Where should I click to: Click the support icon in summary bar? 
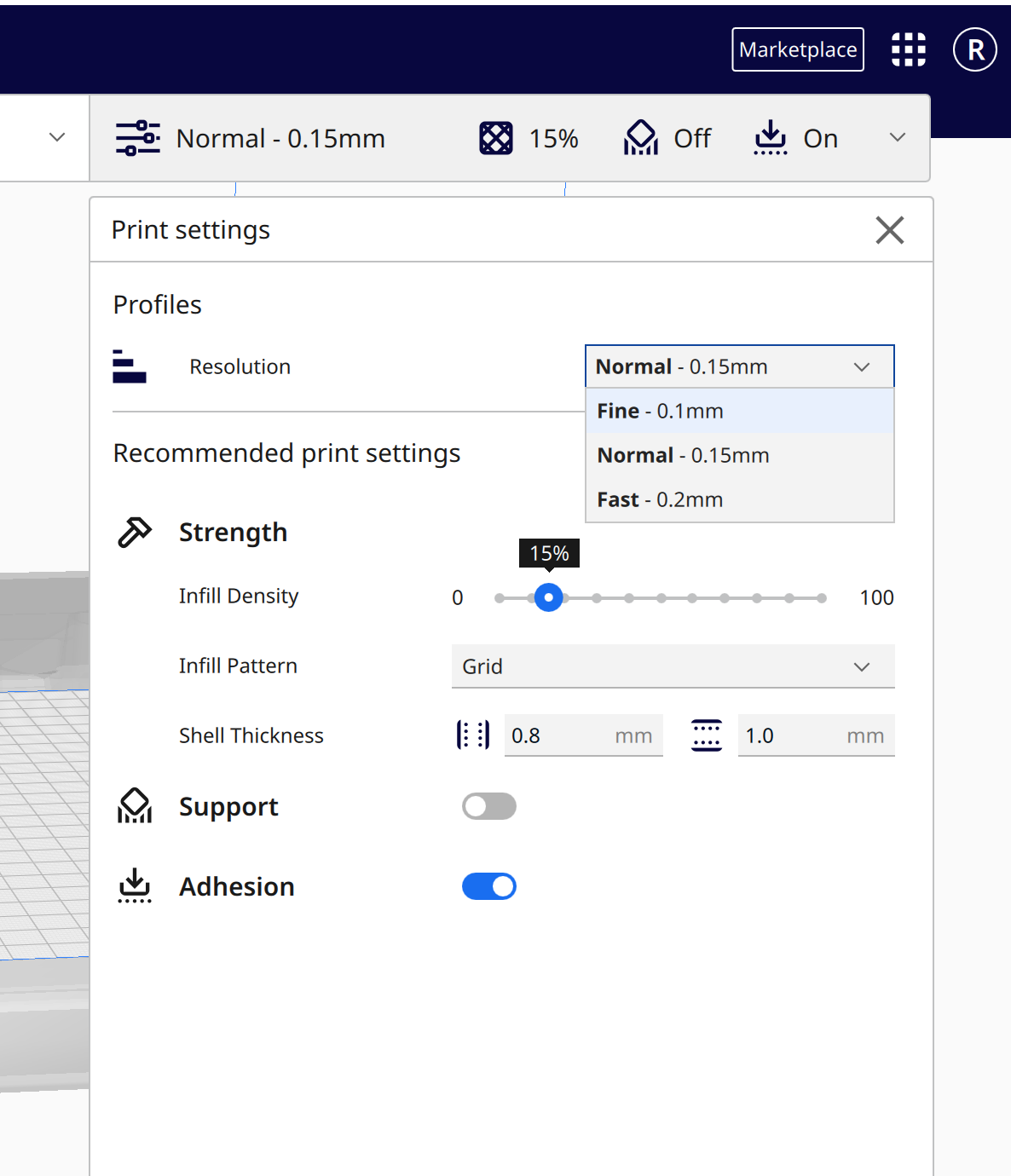pos(641,138)
